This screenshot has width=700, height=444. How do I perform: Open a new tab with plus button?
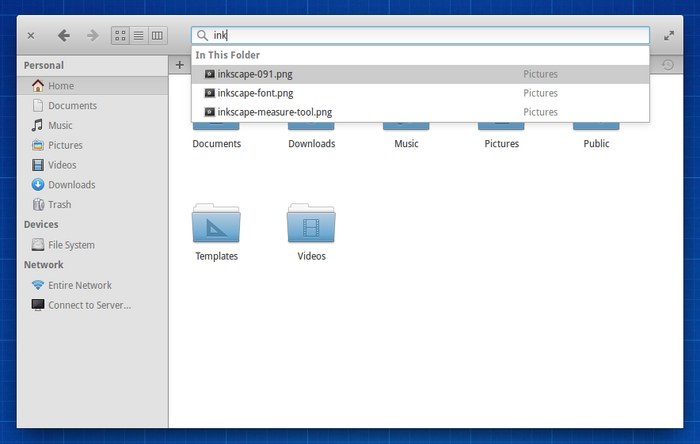coord(180,65)
